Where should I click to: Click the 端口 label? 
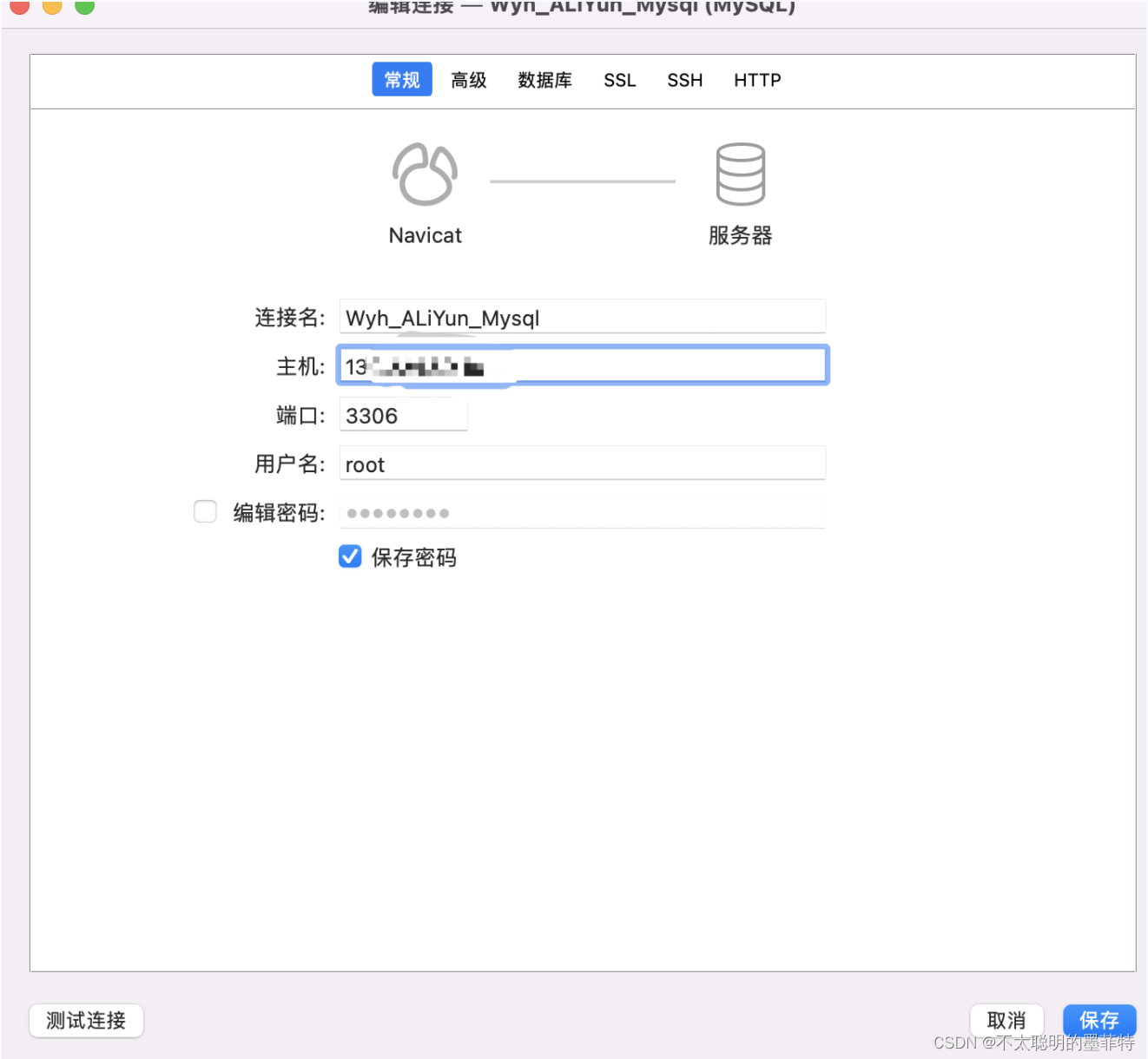300,416
